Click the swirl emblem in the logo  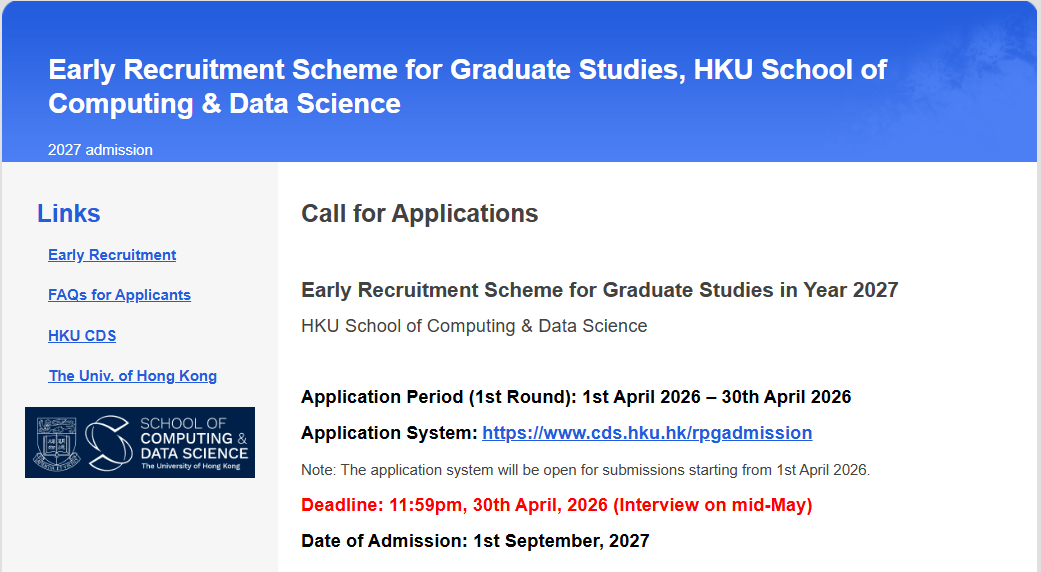coord(109,443)
